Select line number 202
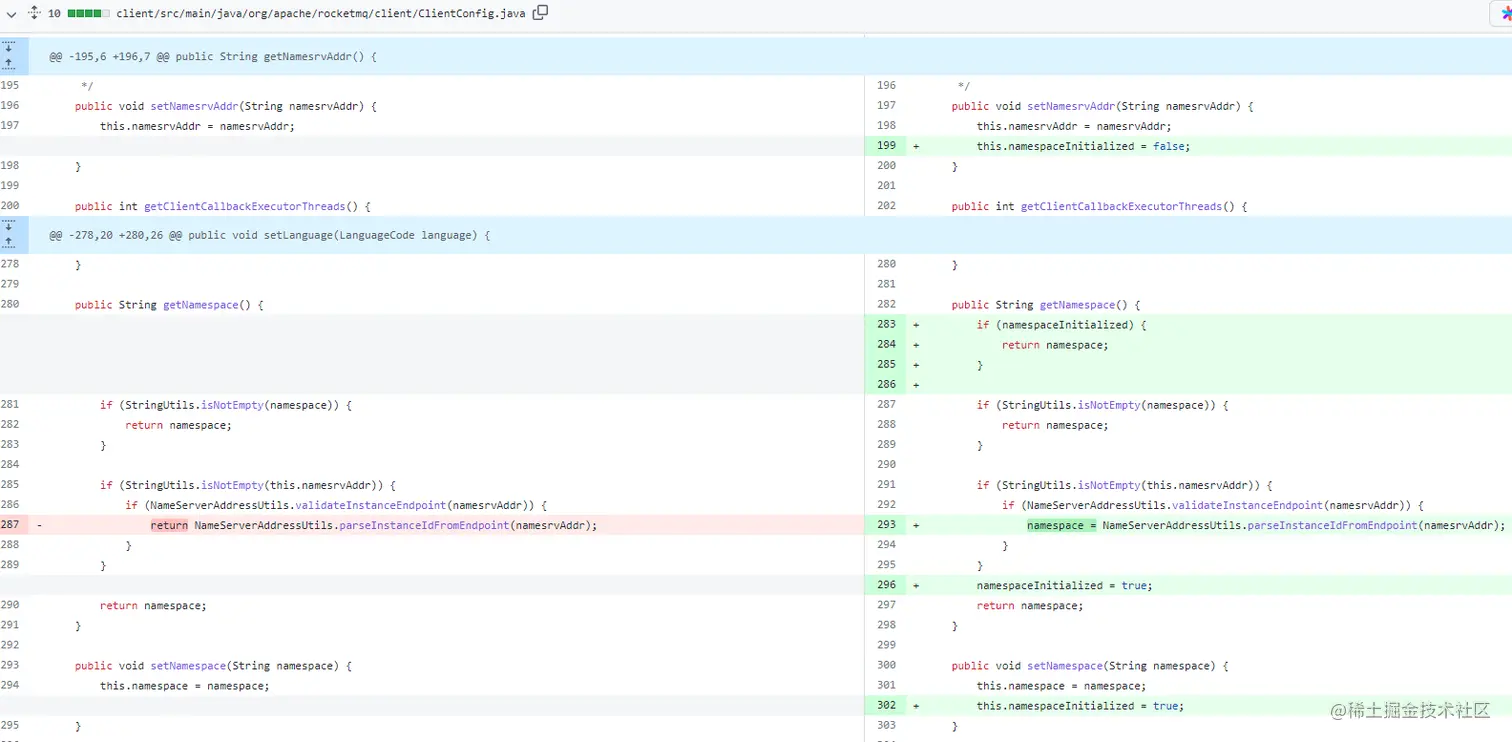The width and height of the screenshot is (1512, 742). tap(886, 206)
